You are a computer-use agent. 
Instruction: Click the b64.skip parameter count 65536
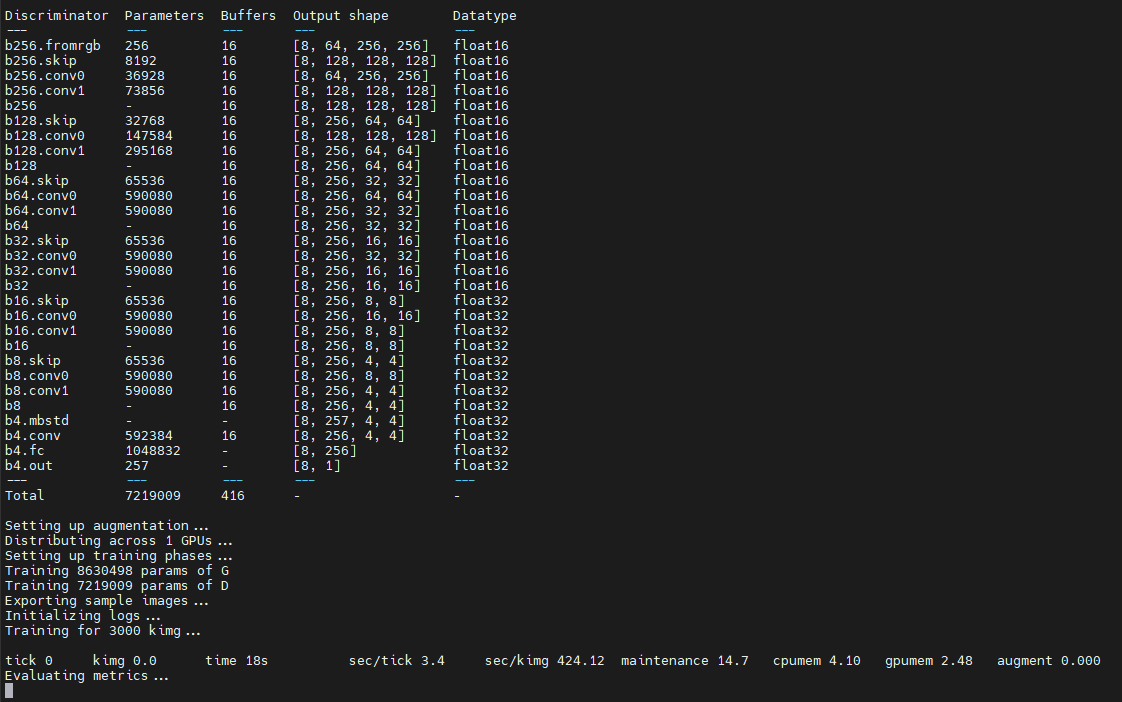(x=145, y=180)
